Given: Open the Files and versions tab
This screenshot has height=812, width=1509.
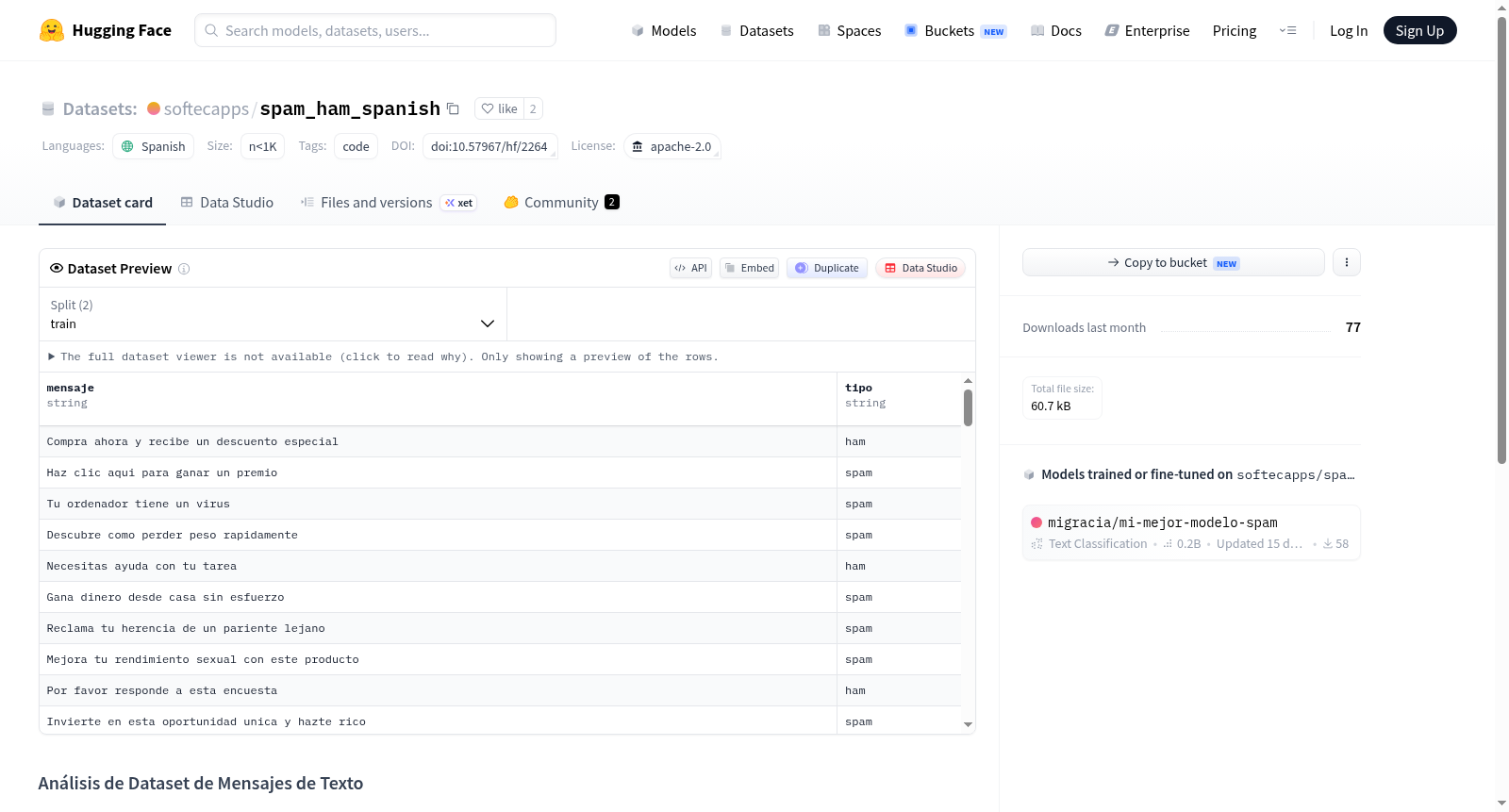Looking at the screenshot, I should tap(389, 202).
